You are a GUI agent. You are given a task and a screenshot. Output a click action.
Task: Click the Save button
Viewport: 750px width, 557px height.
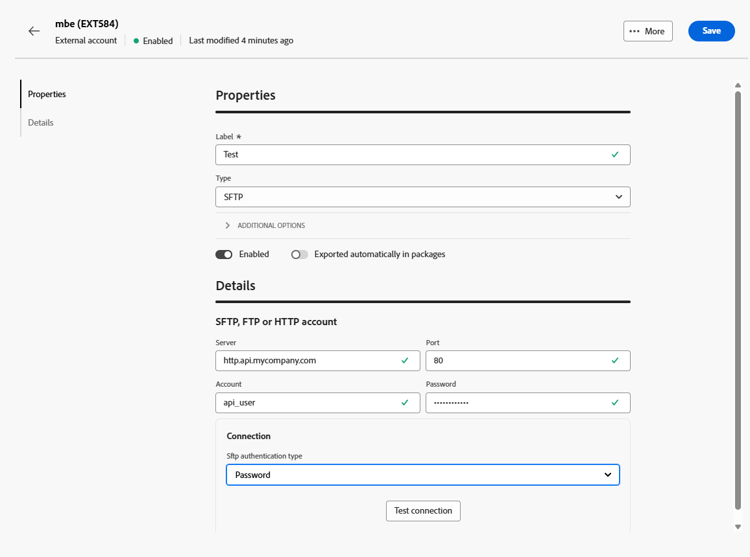pos(711,31)
